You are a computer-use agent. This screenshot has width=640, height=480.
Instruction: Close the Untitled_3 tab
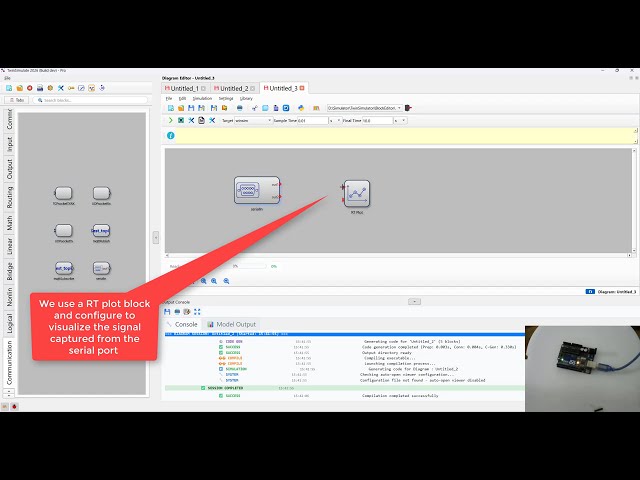[x=302, y=88]
